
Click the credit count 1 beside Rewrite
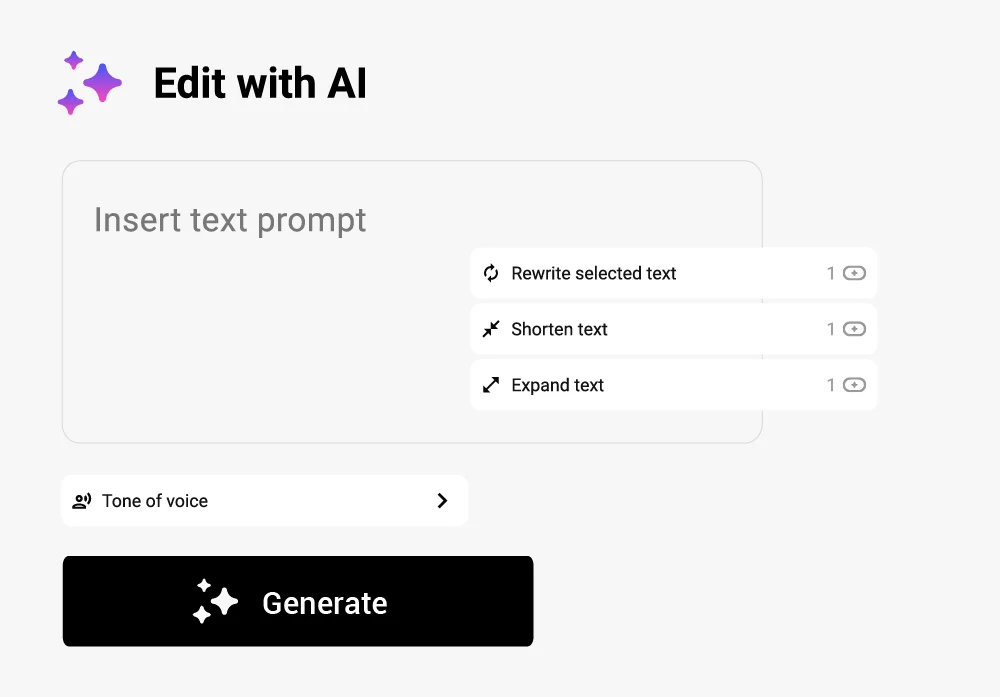(831, 274)
